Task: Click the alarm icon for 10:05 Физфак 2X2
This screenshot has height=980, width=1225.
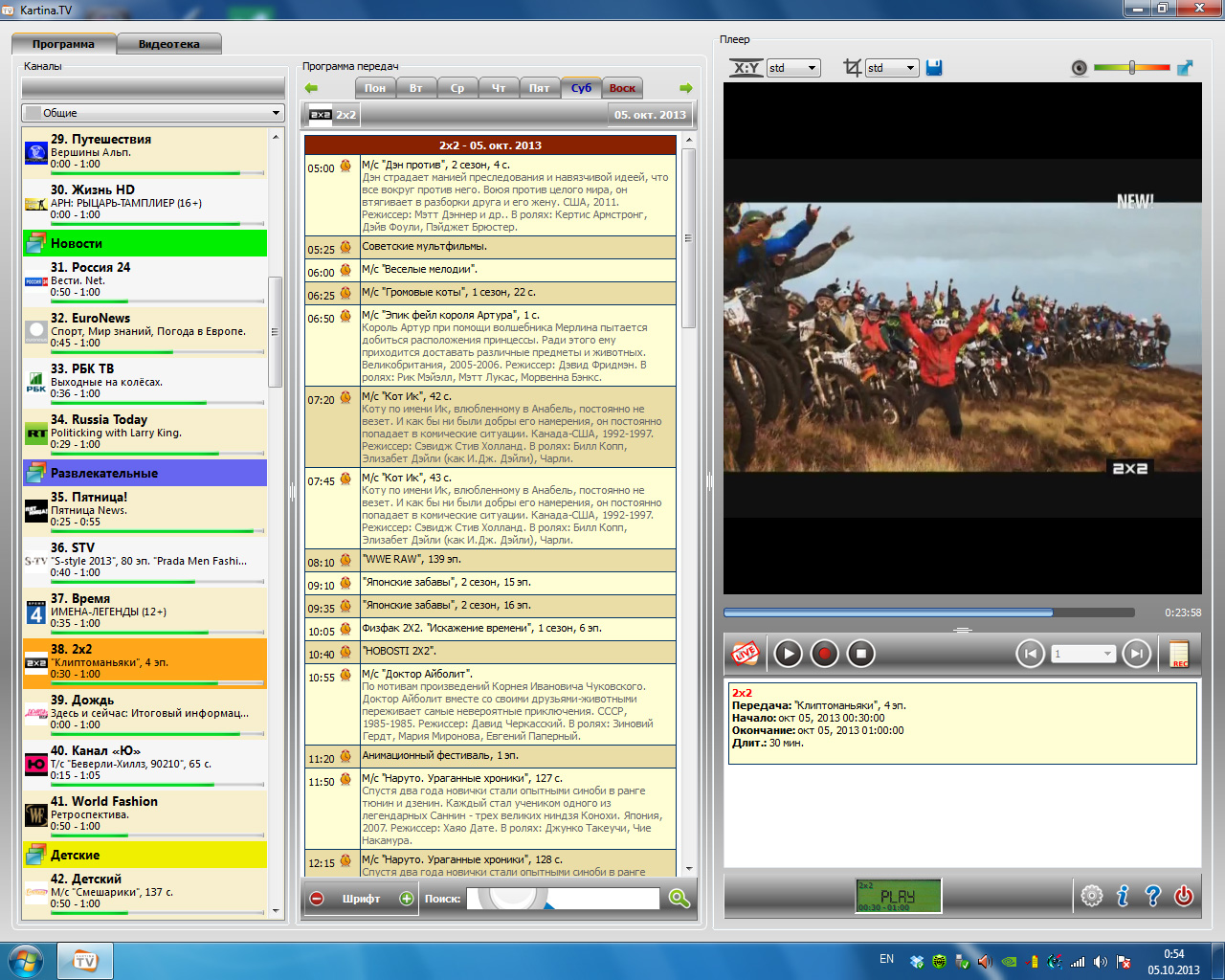Action: pos(345,630)
